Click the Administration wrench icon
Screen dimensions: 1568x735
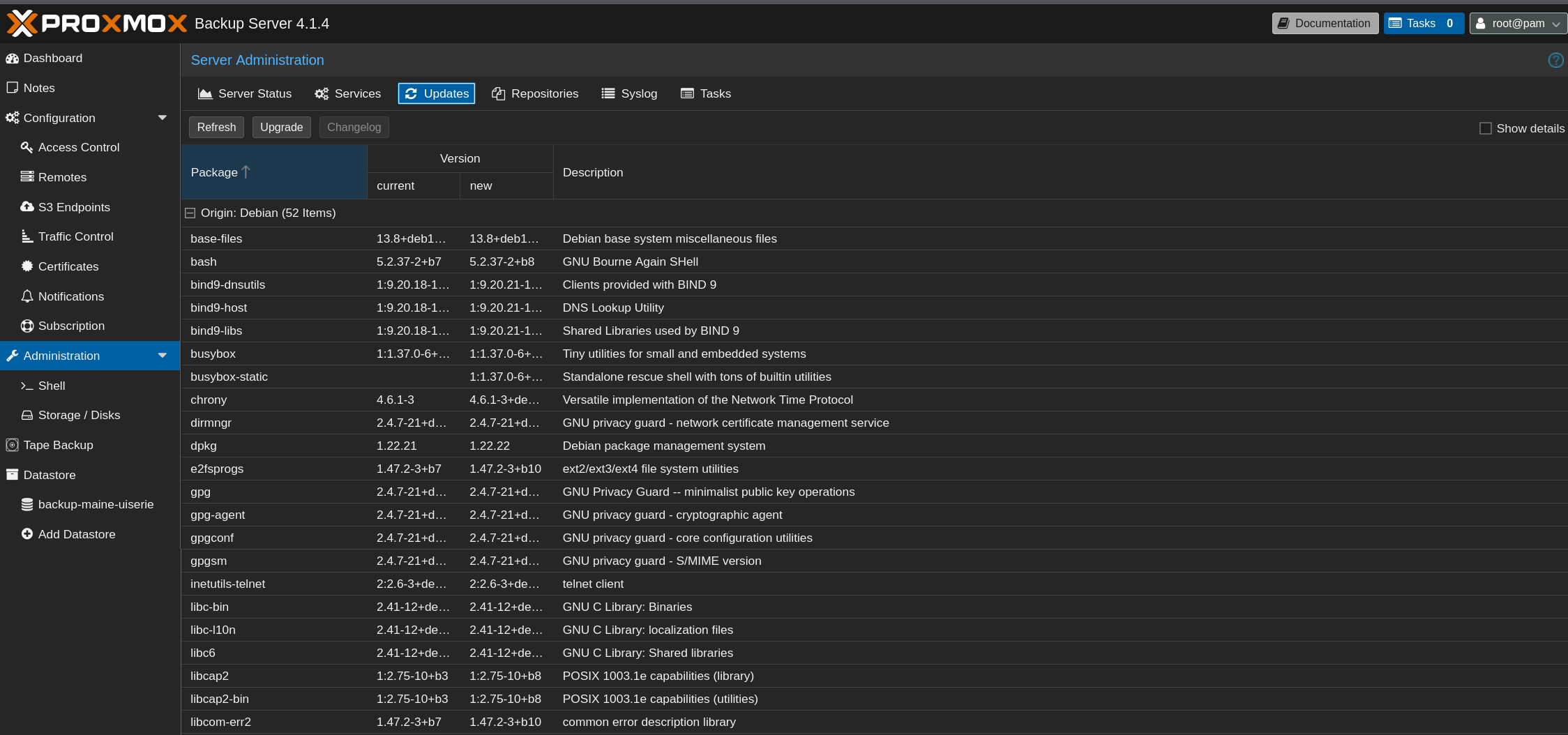pyautogui.click(x=12, y=356)
